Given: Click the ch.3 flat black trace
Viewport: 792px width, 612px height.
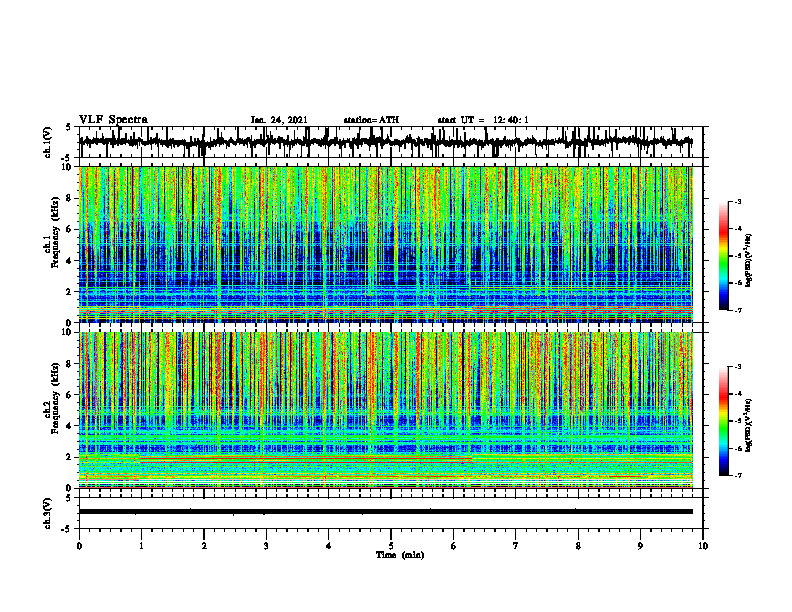Looking at the screenshot, I should point(385,512).
